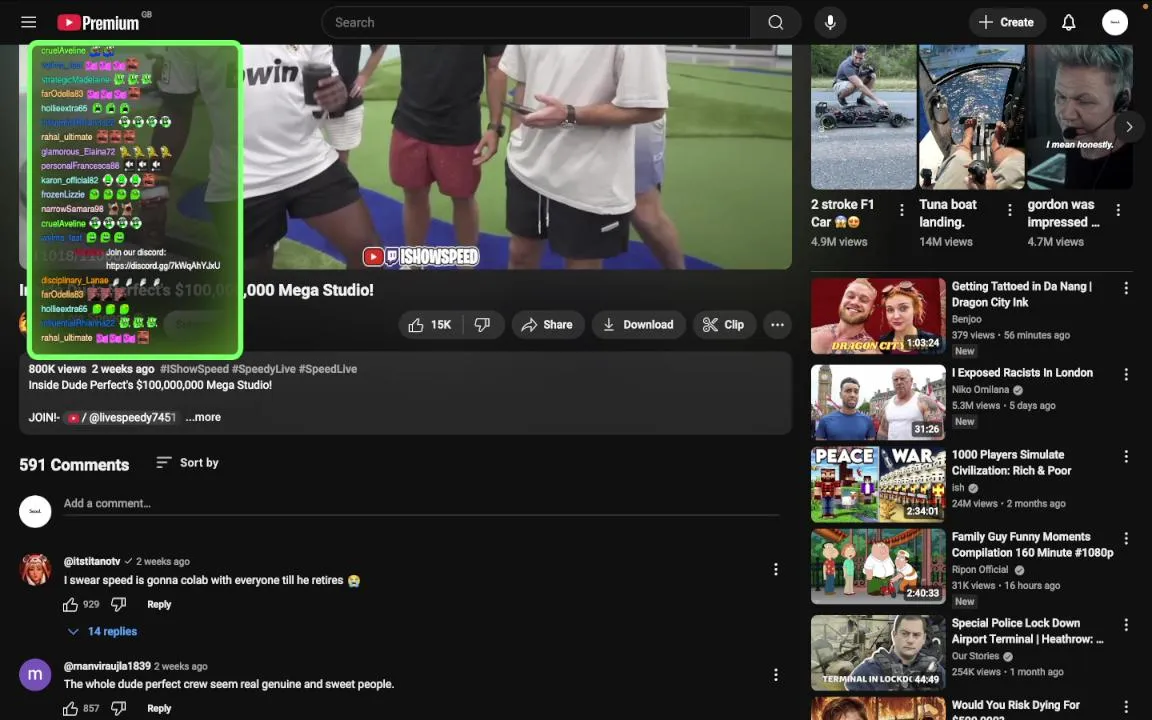
Task: Open options for gordon was impressed short
Action: (1117, 210)
